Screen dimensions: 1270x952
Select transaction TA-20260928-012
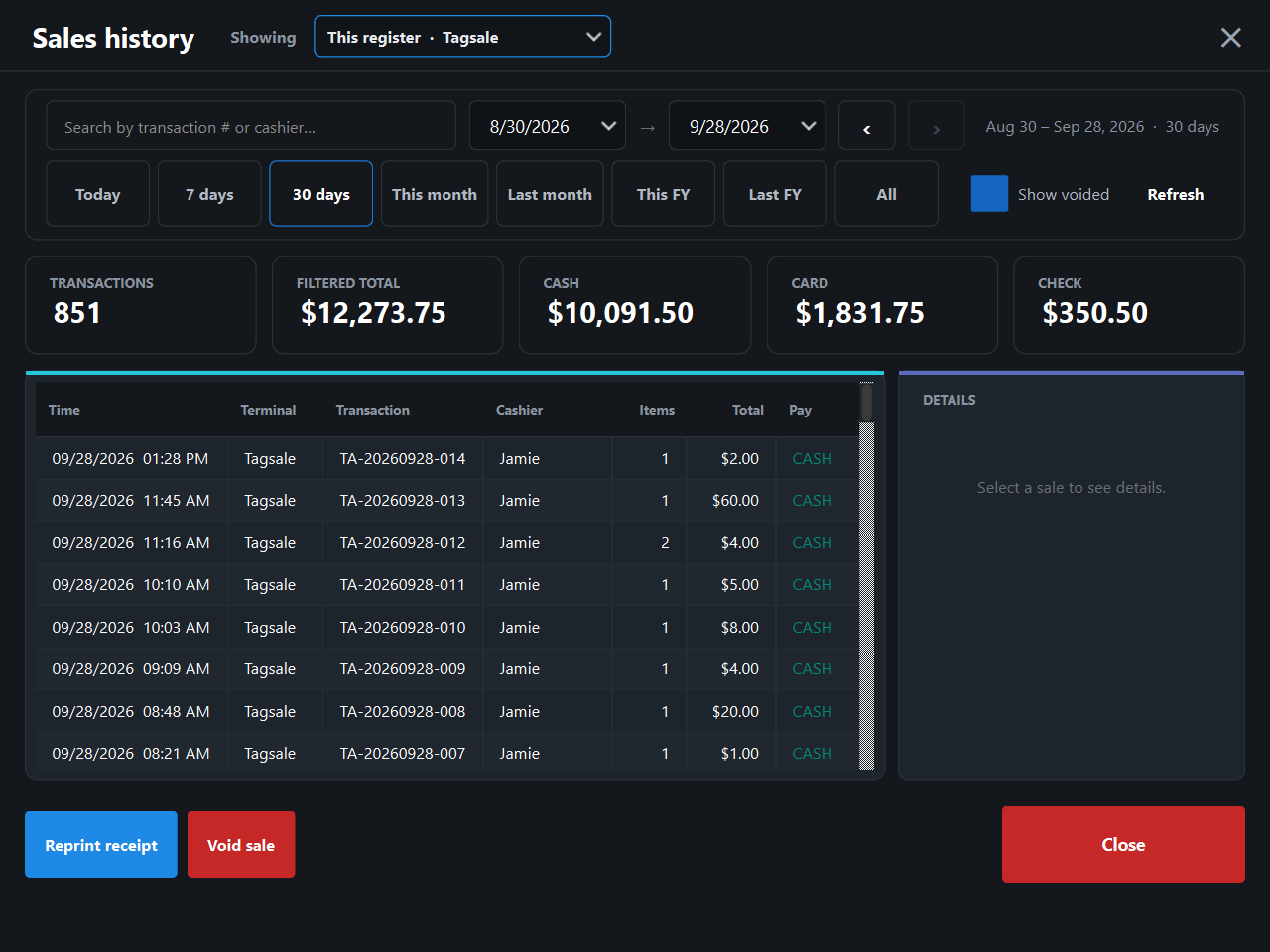coord(446,542)
